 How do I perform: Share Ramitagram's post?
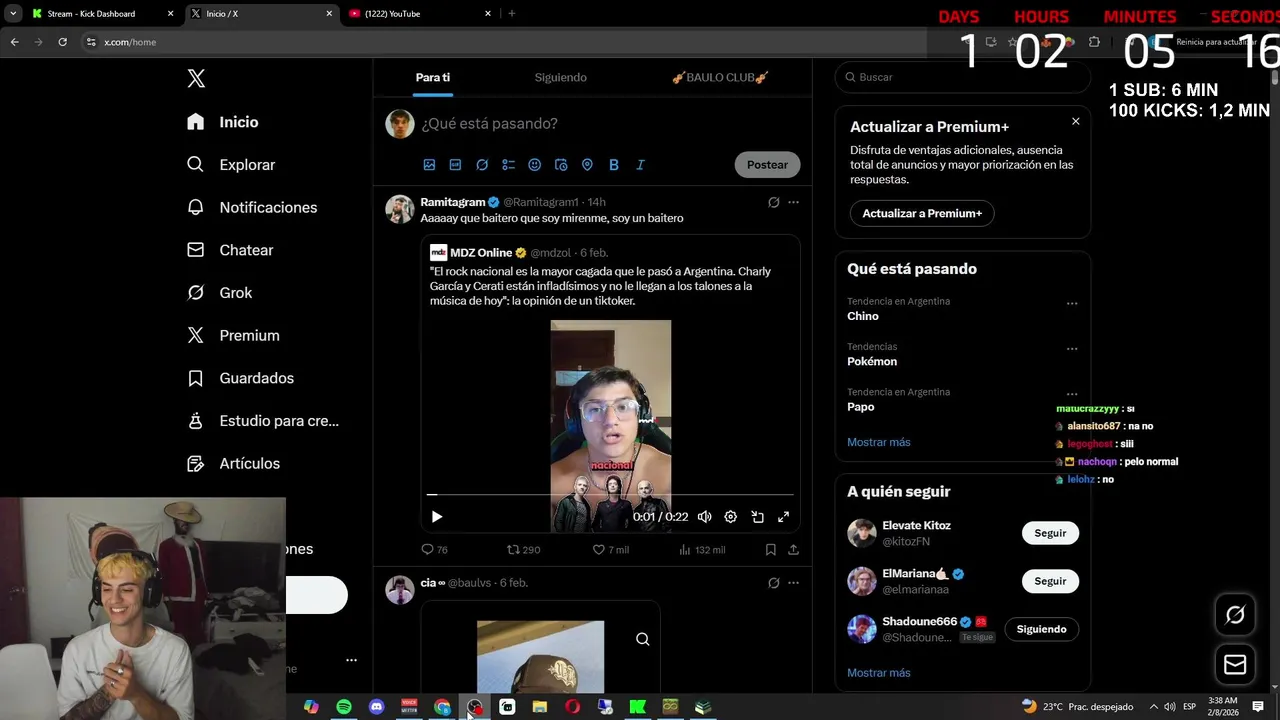[x=793, y=550]
